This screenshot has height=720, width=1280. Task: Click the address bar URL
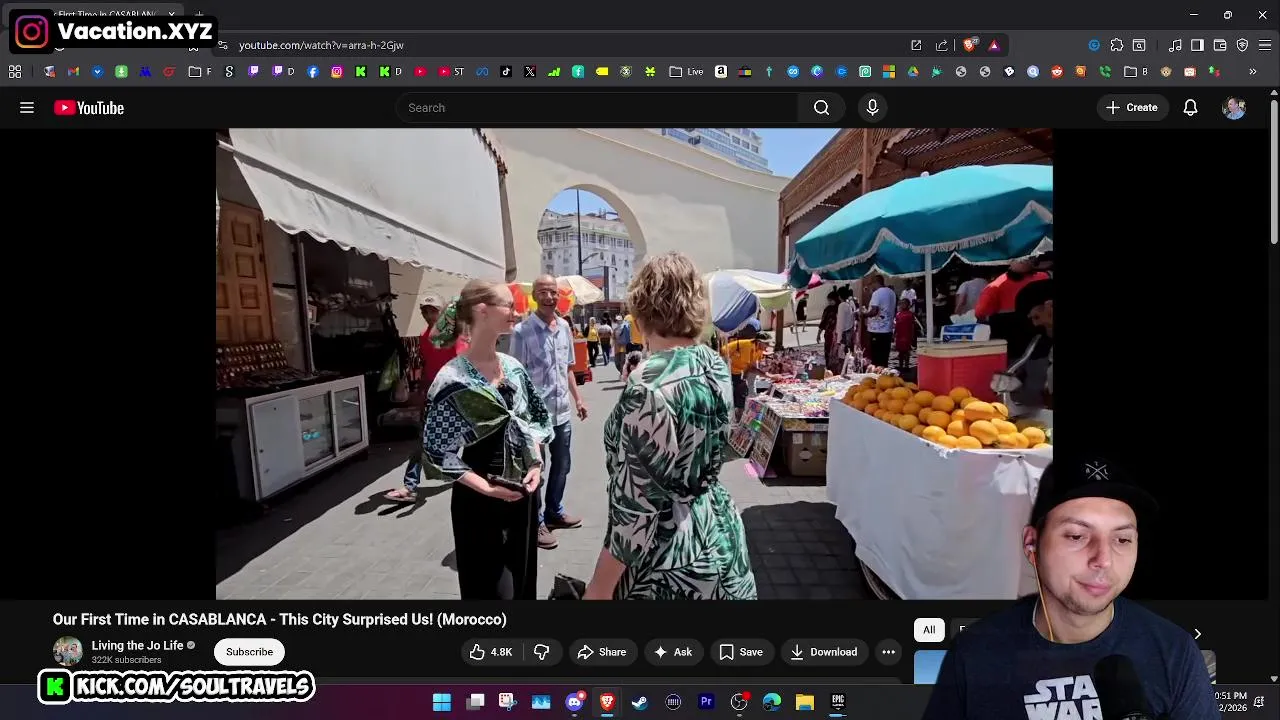click(321, 45)
